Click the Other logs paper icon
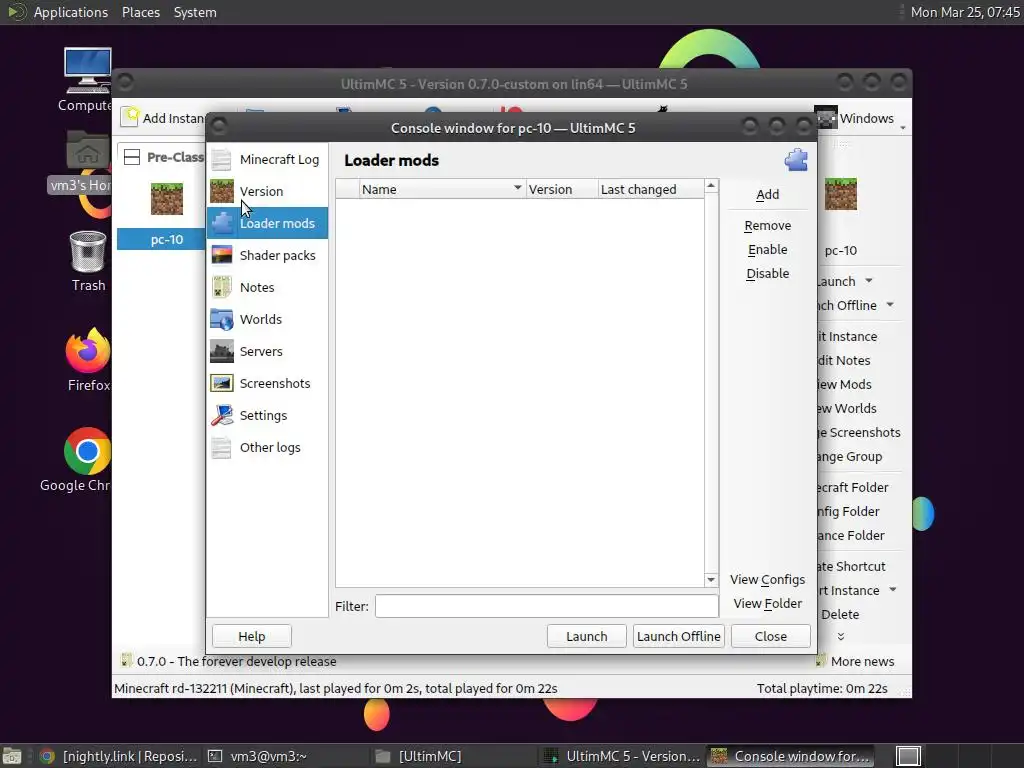1024x768 pixels. [221, 447]
